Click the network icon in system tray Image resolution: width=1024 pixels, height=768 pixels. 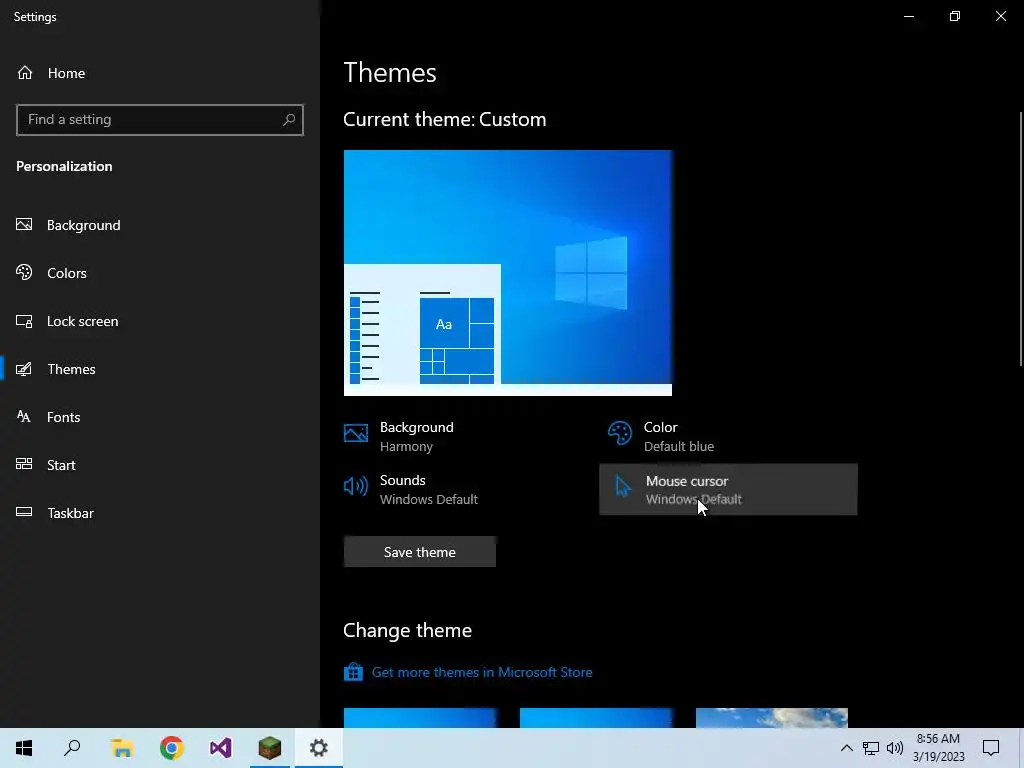point(871,748)
